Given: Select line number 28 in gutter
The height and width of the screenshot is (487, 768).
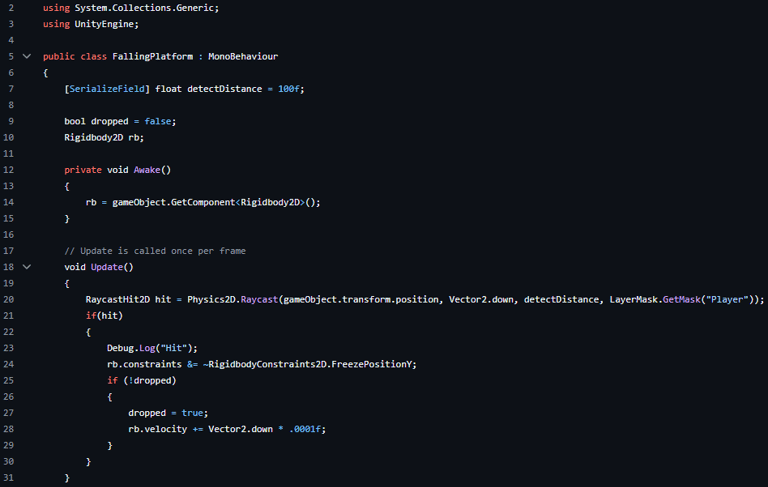Looking at the screenshot, I should (8, 429).
